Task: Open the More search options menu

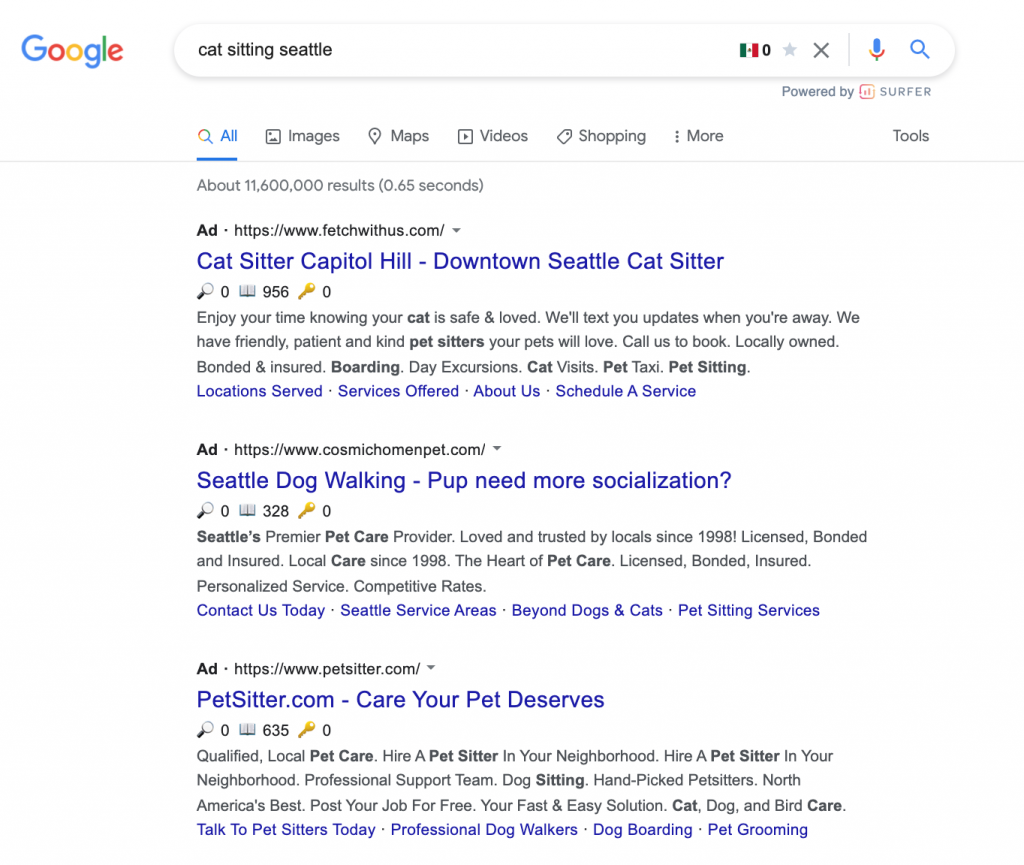Action: point(698,136)
